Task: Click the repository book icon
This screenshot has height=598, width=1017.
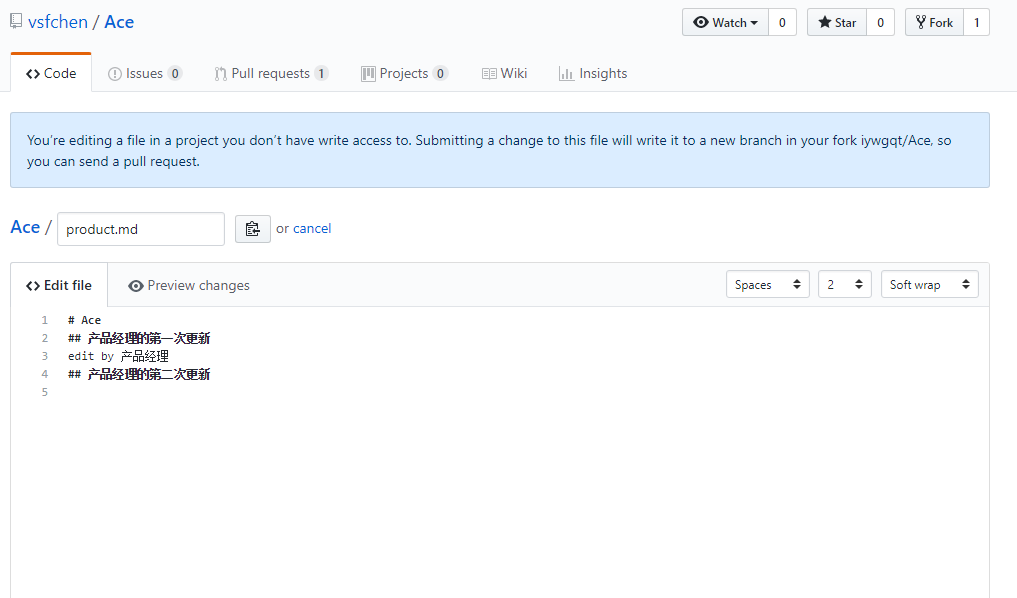Action: click(x=16, y=21)
